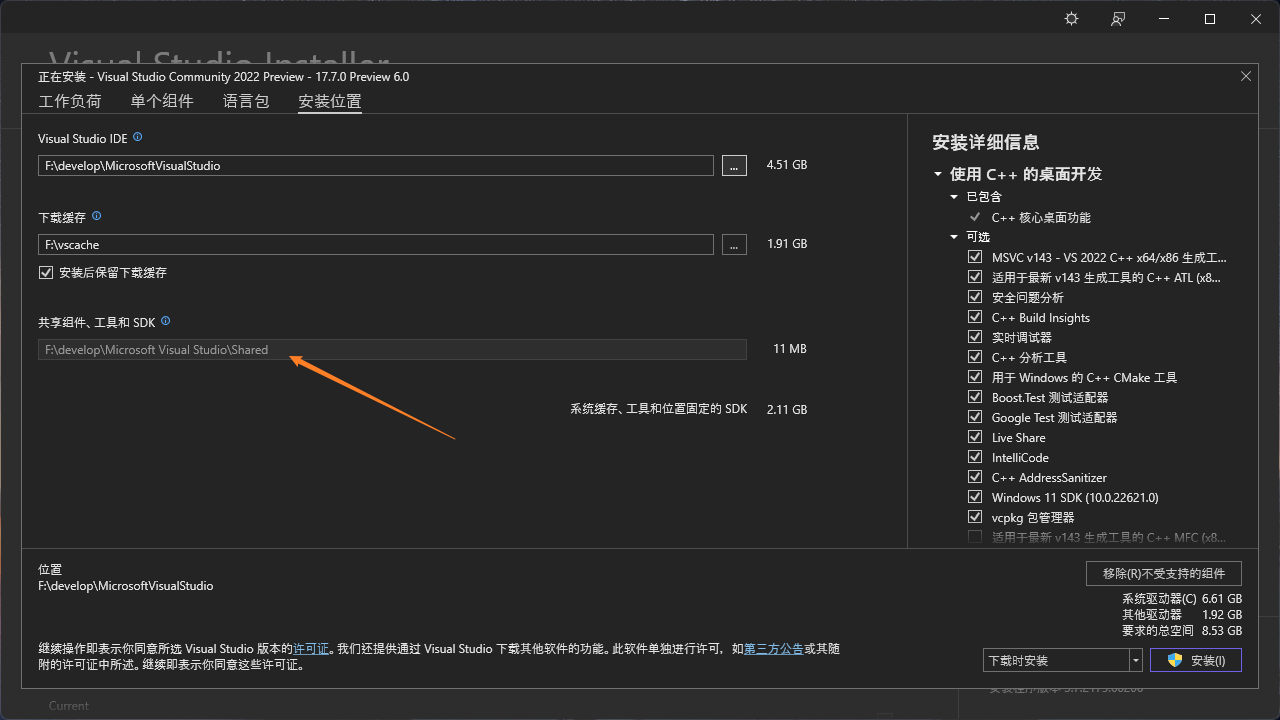
Task: Open the 第三方公告 link
Action: tap(774, 649)
